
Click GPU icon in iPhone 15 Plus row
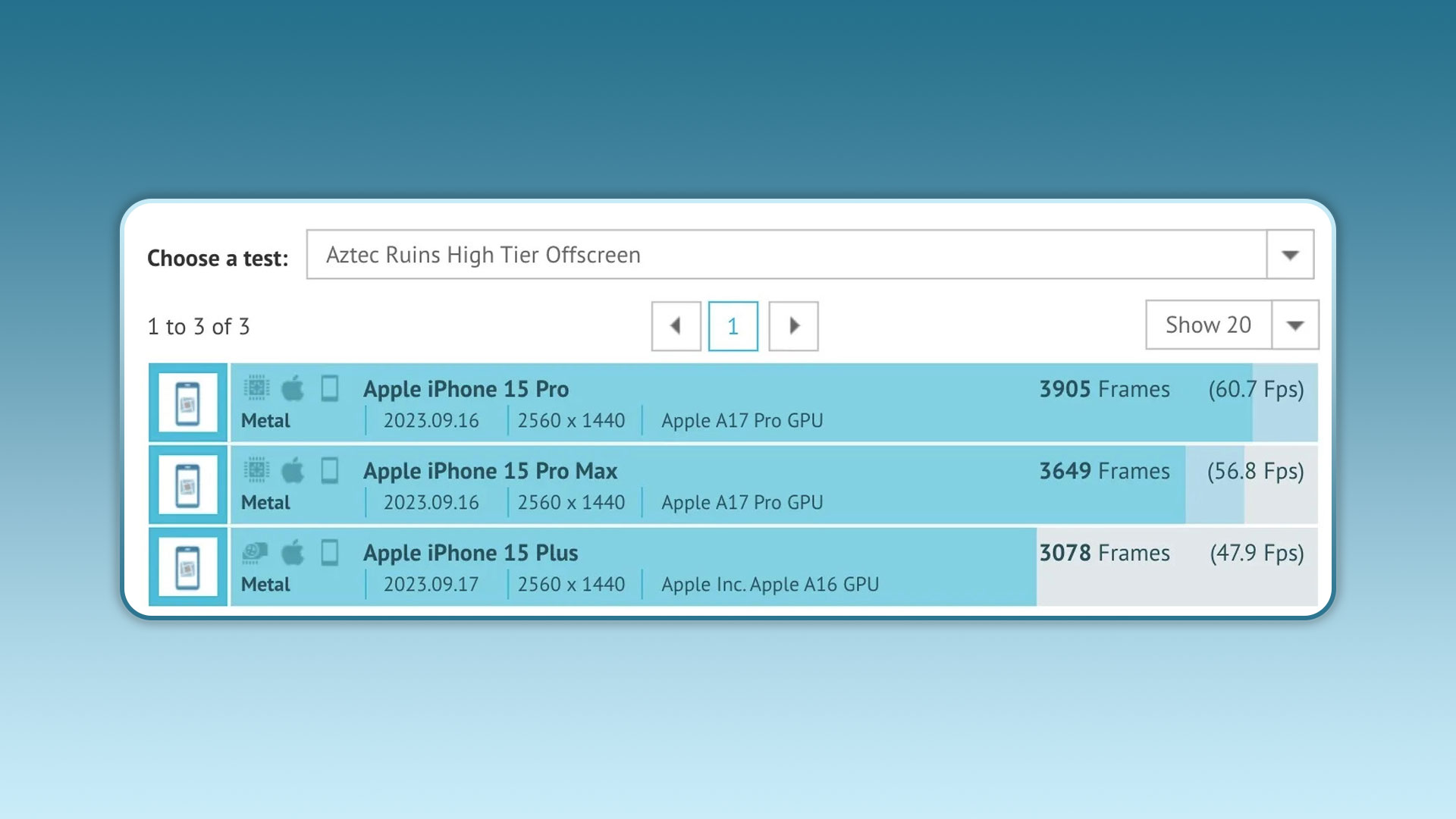[x=256, y=552]
